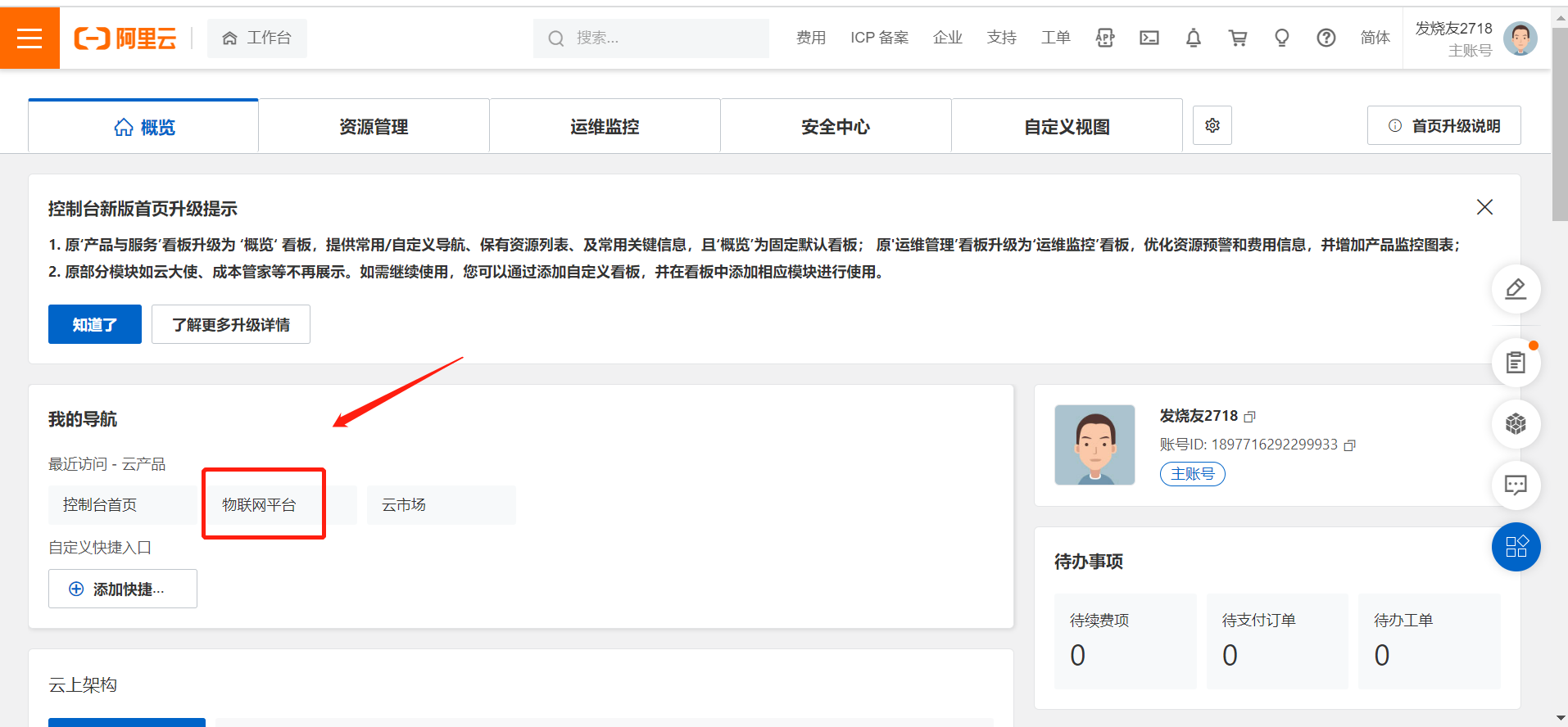Open 物联网平台 shortcut

click(282, 505)
